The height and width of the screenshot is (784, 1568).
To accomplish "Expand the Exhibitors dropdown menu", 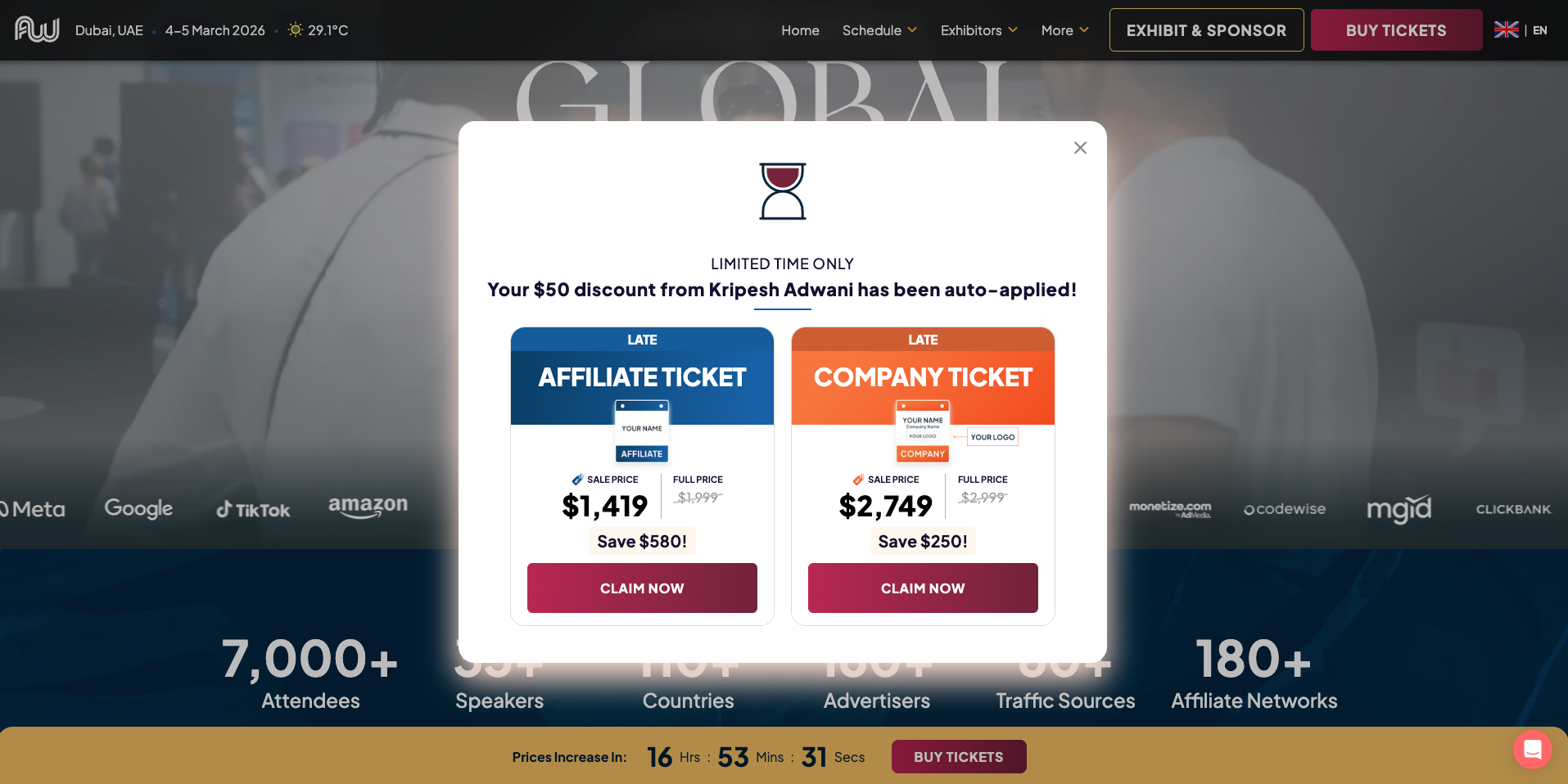I will pos(978,30).
